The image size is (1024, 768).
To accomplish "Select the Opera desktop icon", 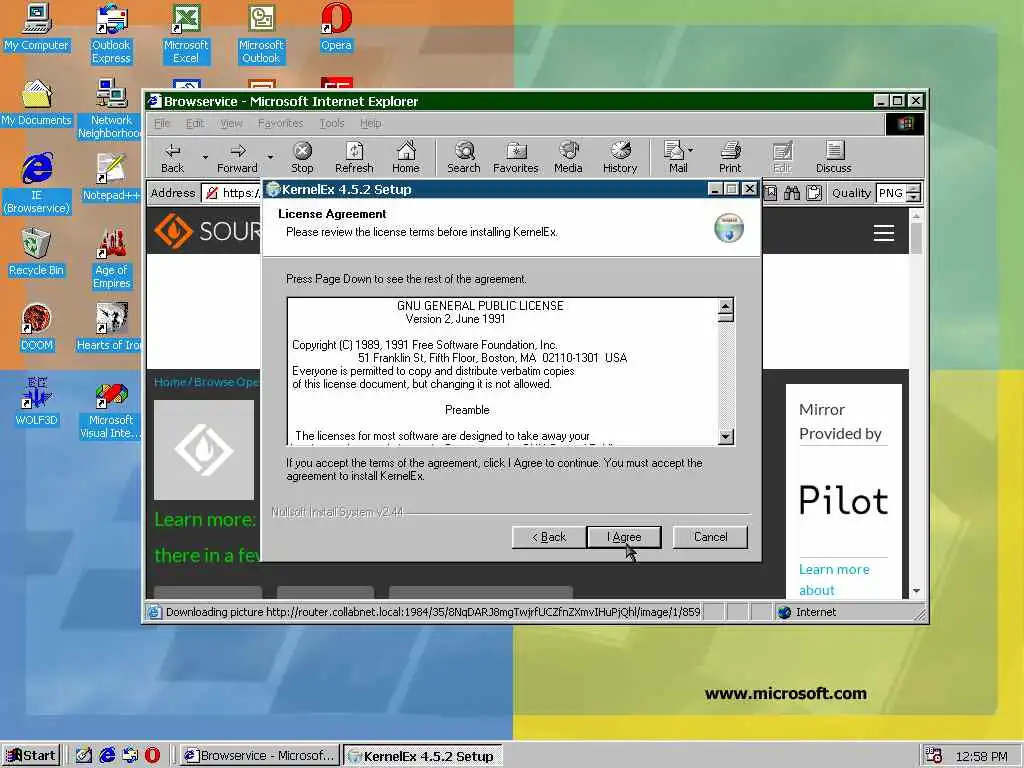I will [336, 28].
